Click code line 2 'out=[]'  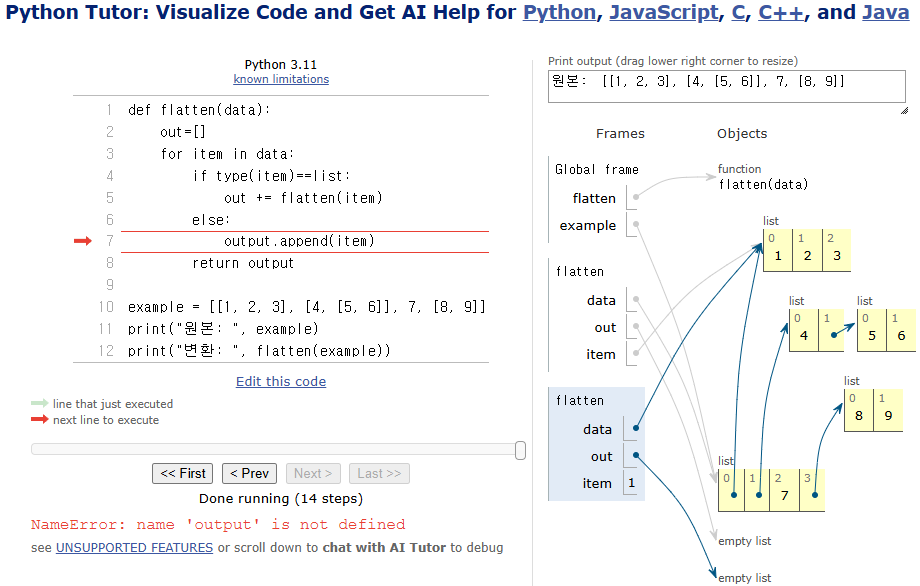coord(182,132)
